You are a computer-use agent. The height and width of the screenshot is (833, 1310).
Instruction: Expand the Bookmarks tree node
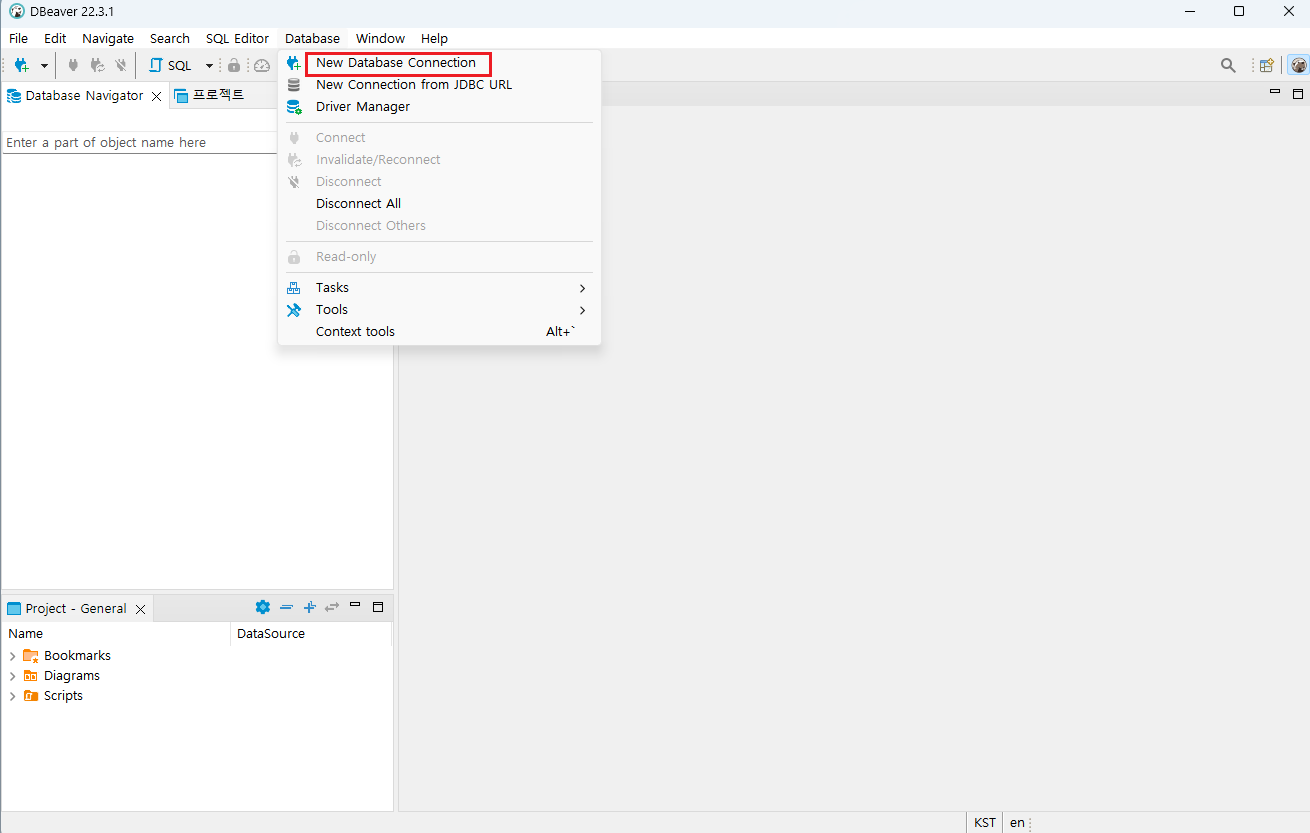[13, 656]
